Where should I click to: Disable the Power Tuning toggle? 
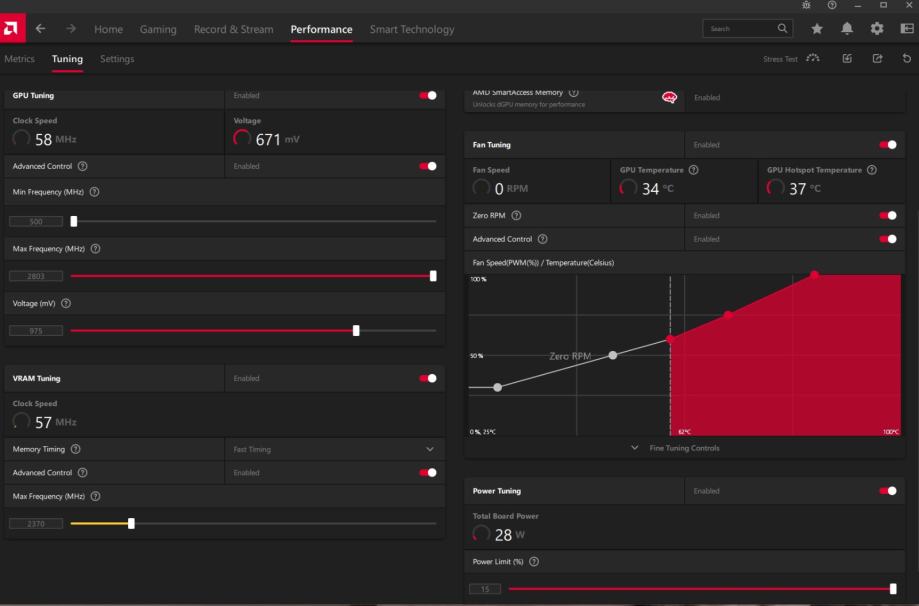pyautogui.click(x=887, y=491)
